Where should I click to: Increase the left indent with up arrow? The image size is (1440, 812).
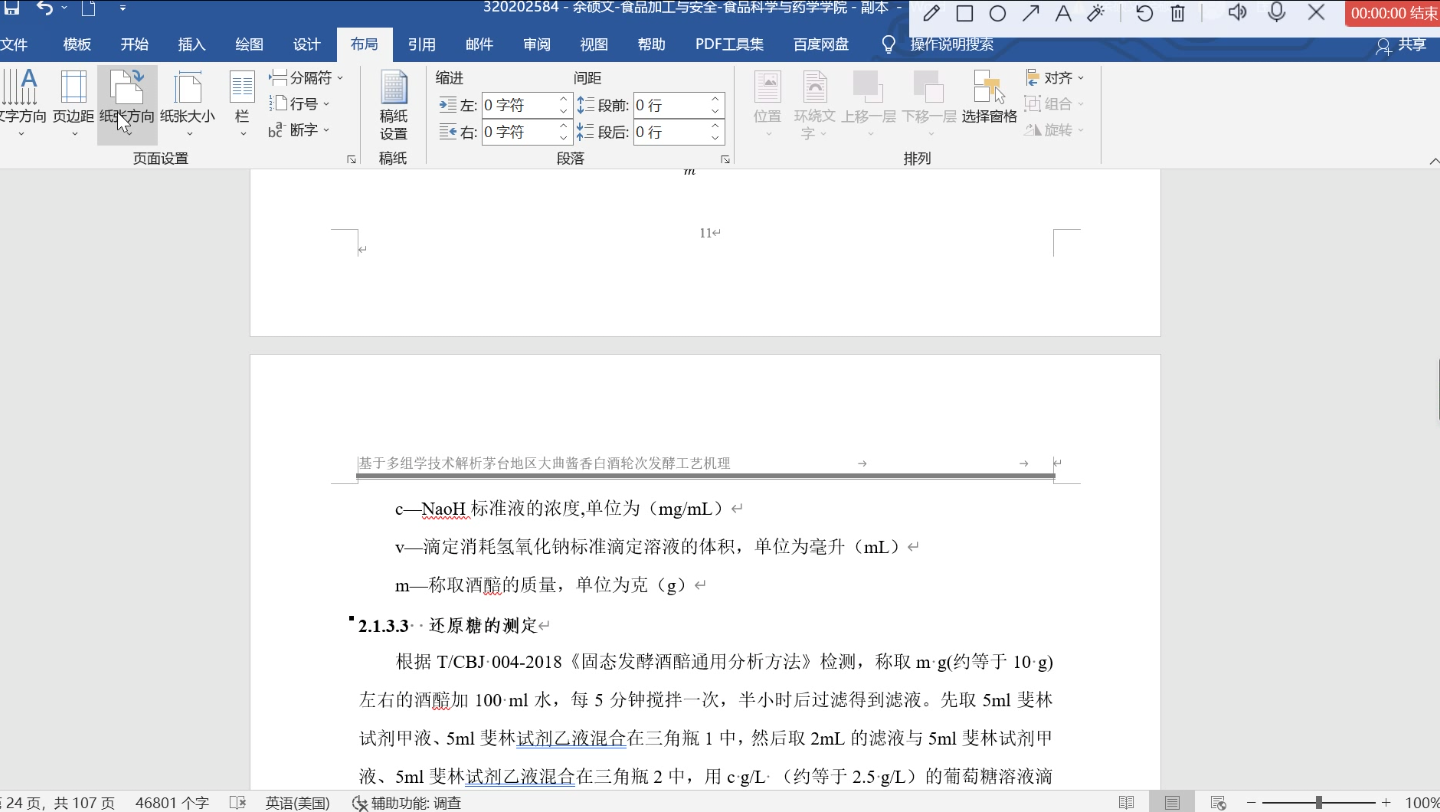(x=564, y=99)
